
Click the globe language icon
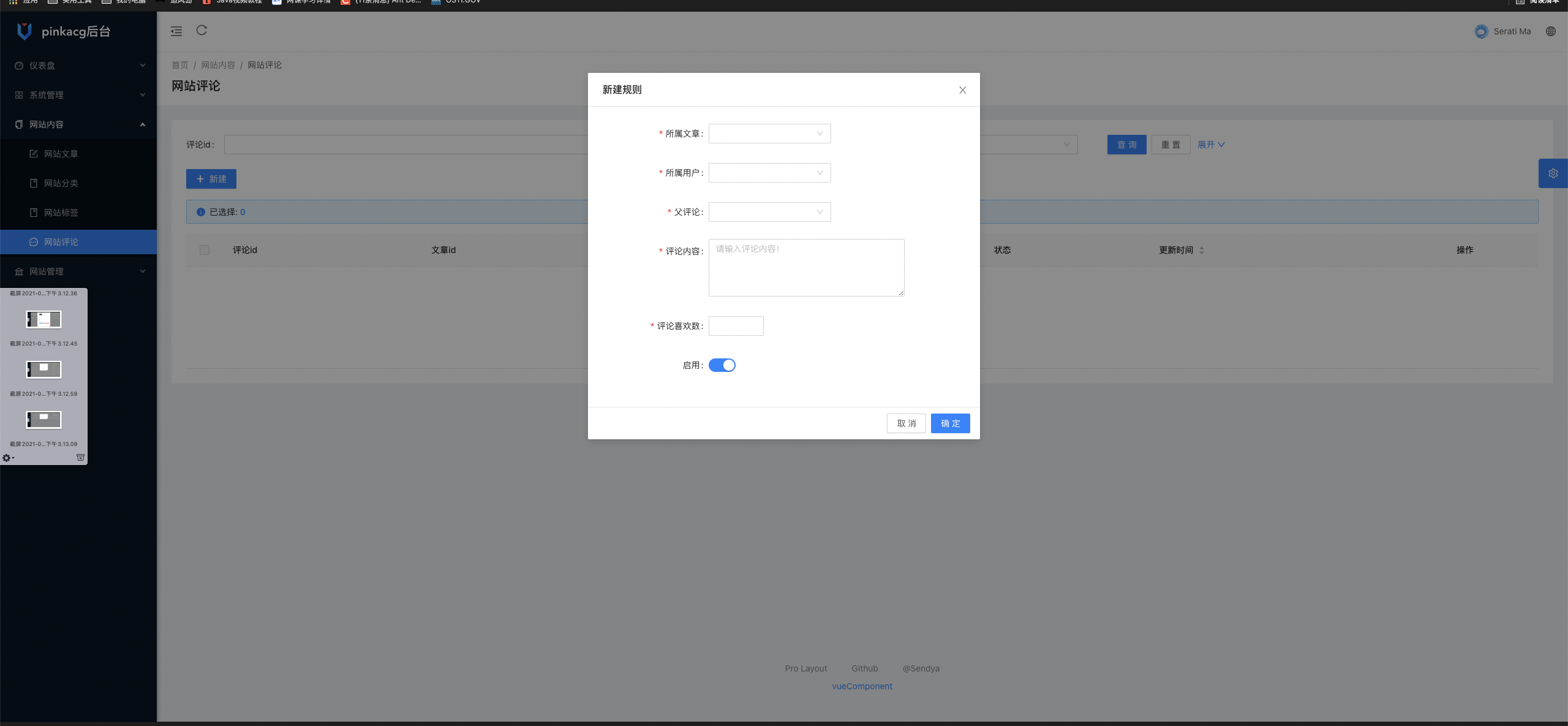tap(1550, 31)
